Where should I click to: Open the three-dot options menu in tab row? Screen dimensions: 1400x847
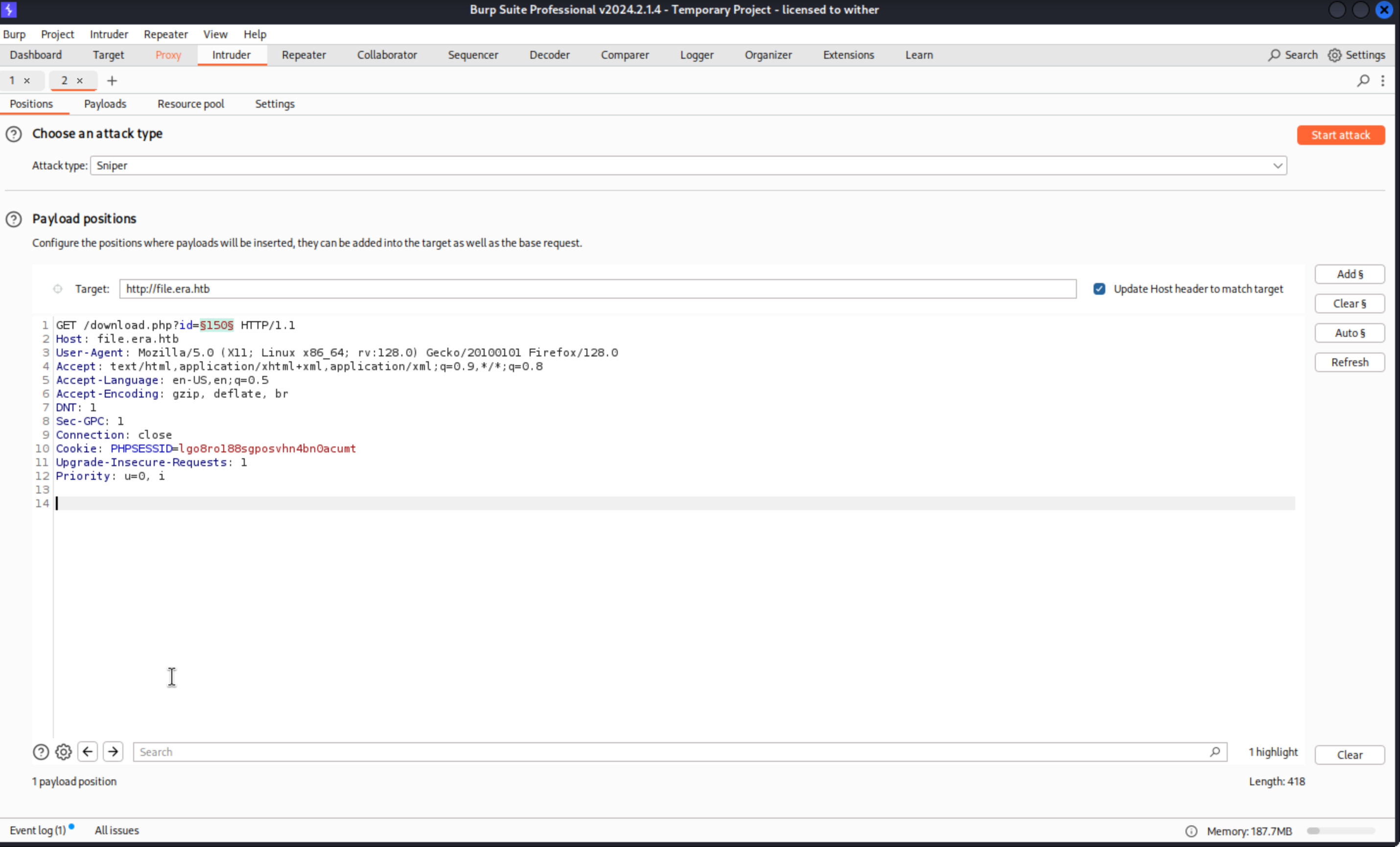point(1383,81)
